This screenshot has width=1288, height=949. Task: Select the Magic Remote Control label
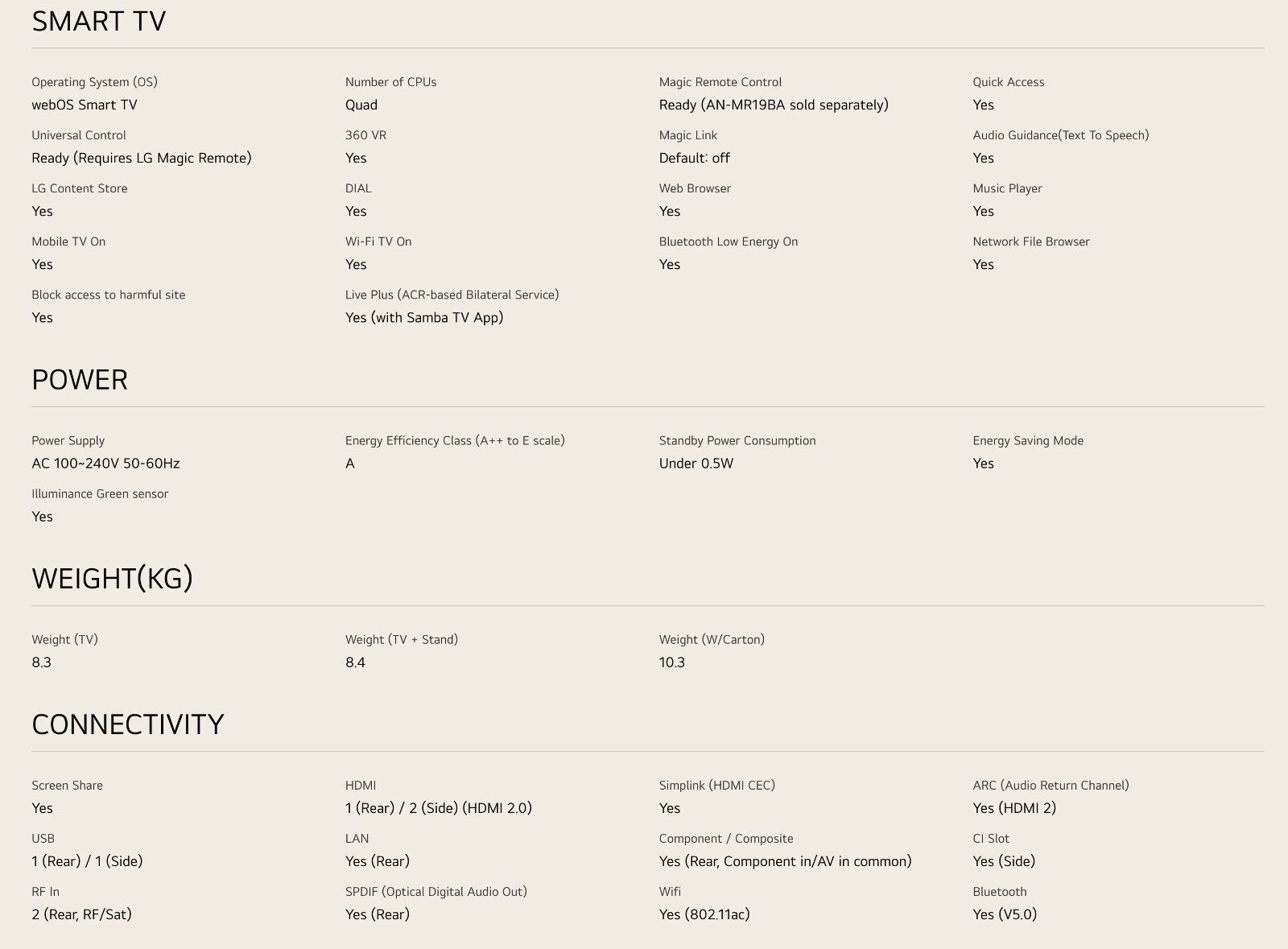click(x=720, y=82)
